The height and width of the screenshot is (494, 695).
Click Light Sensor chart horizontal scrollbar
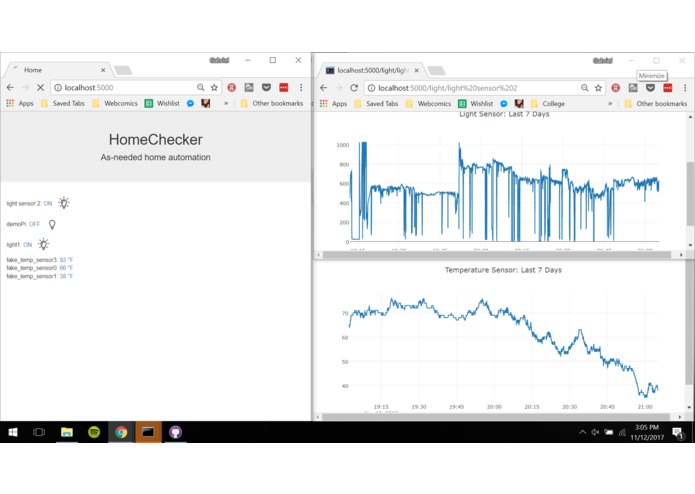pos(497,255)
